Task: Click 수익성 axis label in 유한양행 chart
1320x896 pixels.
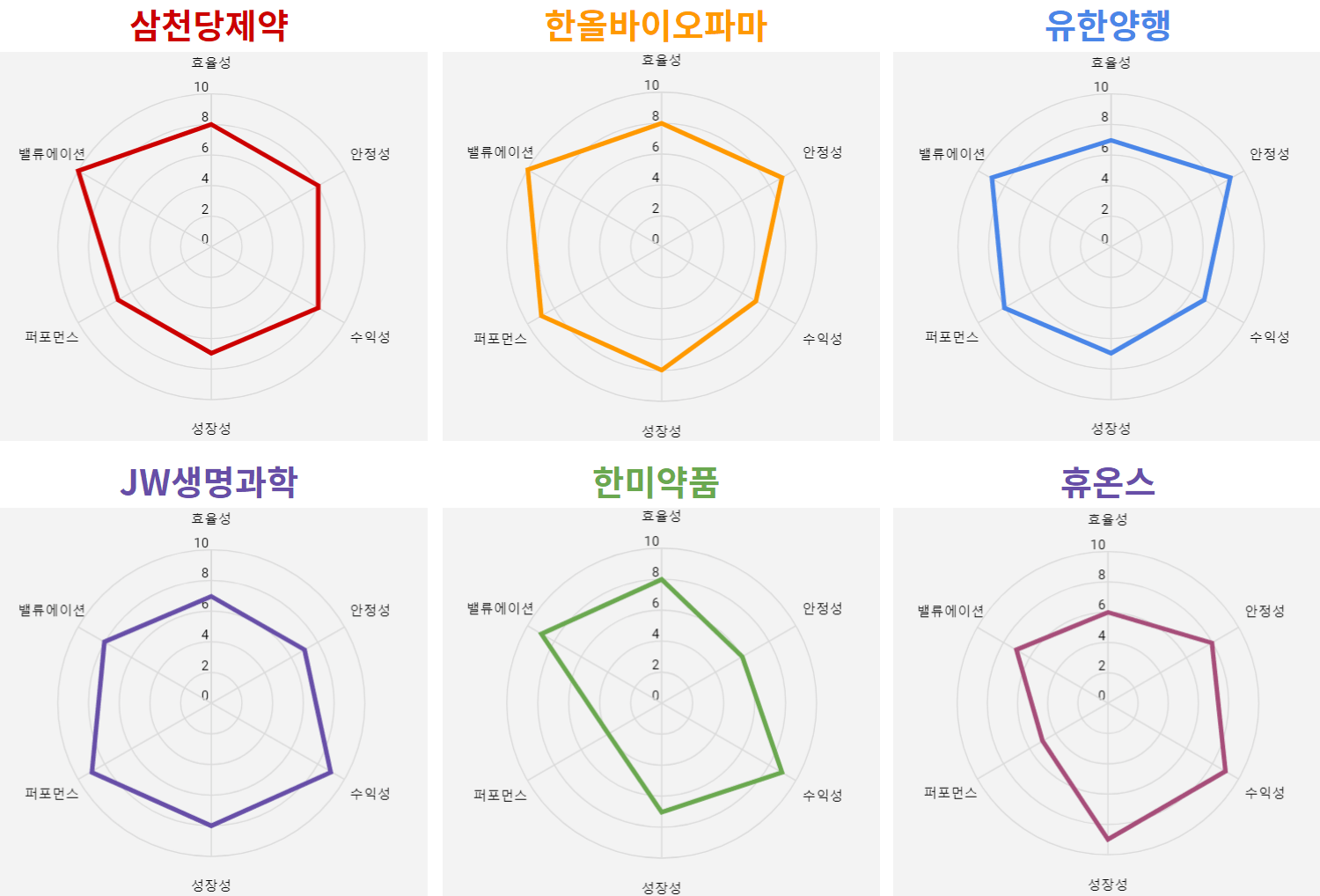Action: click(x=1269, y=336)
